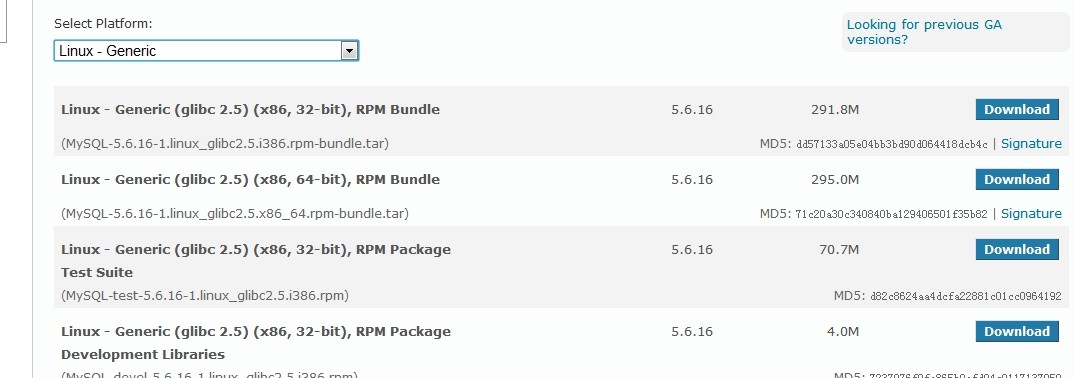Download the 32-bit Development Libraries RPM package
Viewport: 1074px width, 378px height.
(x=1016, y=331)
